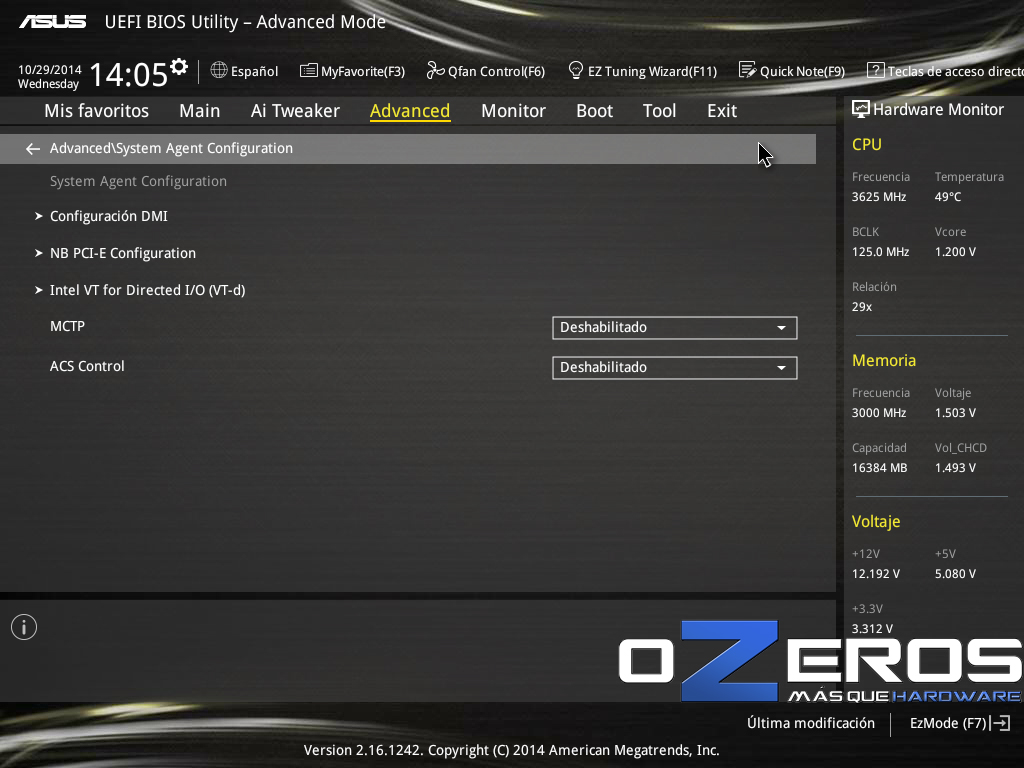
Task: Click the ACS Control label
Action: tap(87, 366)
